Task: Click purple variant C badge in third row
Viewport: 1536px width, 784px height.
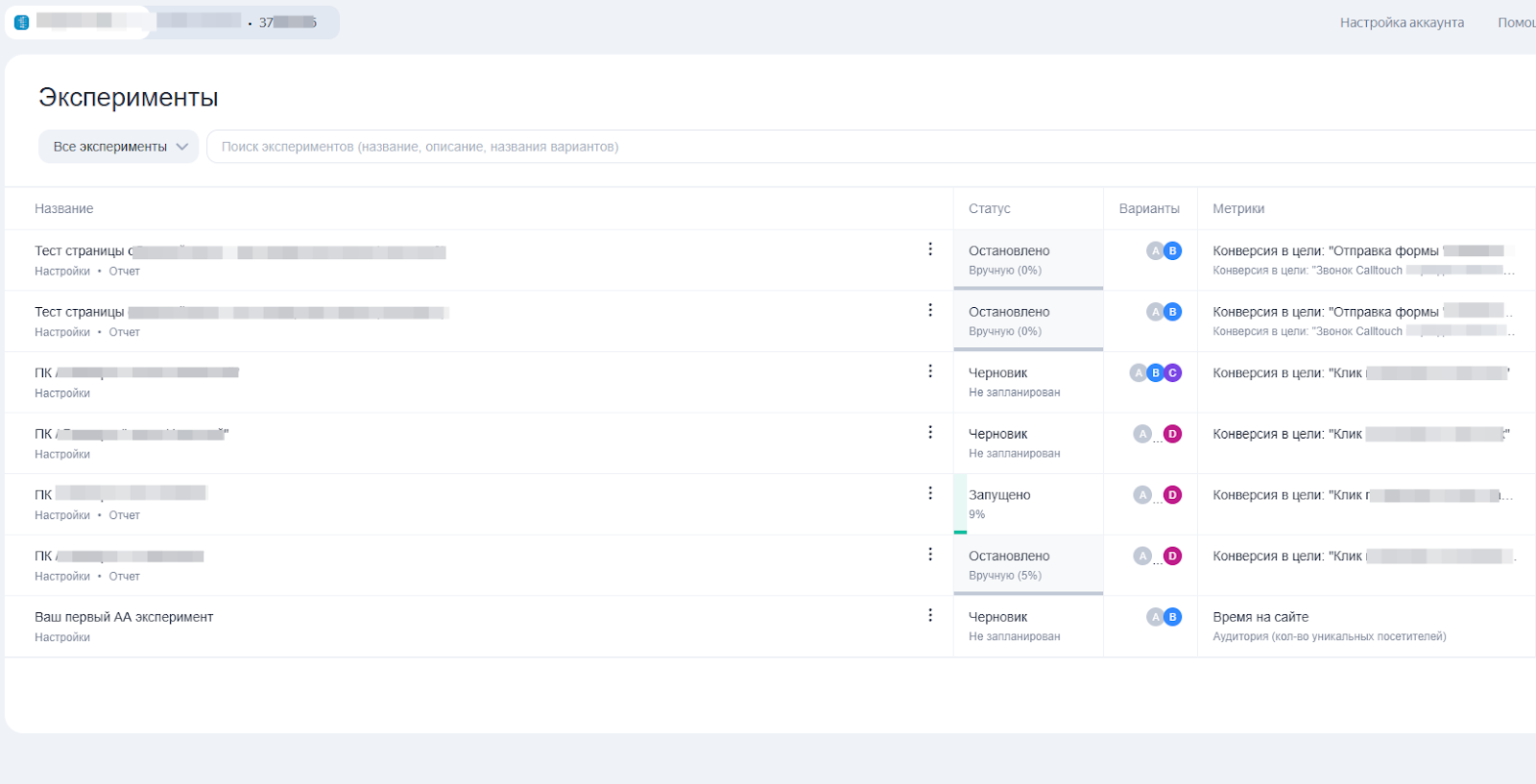Action: [1172, 373]
